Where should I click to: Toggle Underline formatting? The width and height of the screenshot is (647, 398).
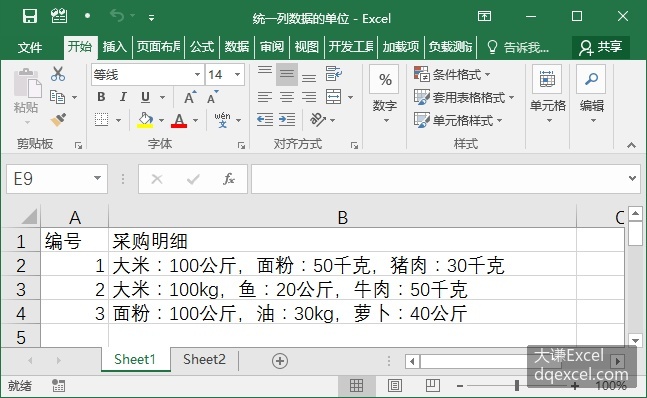click(x=145, y=97)
